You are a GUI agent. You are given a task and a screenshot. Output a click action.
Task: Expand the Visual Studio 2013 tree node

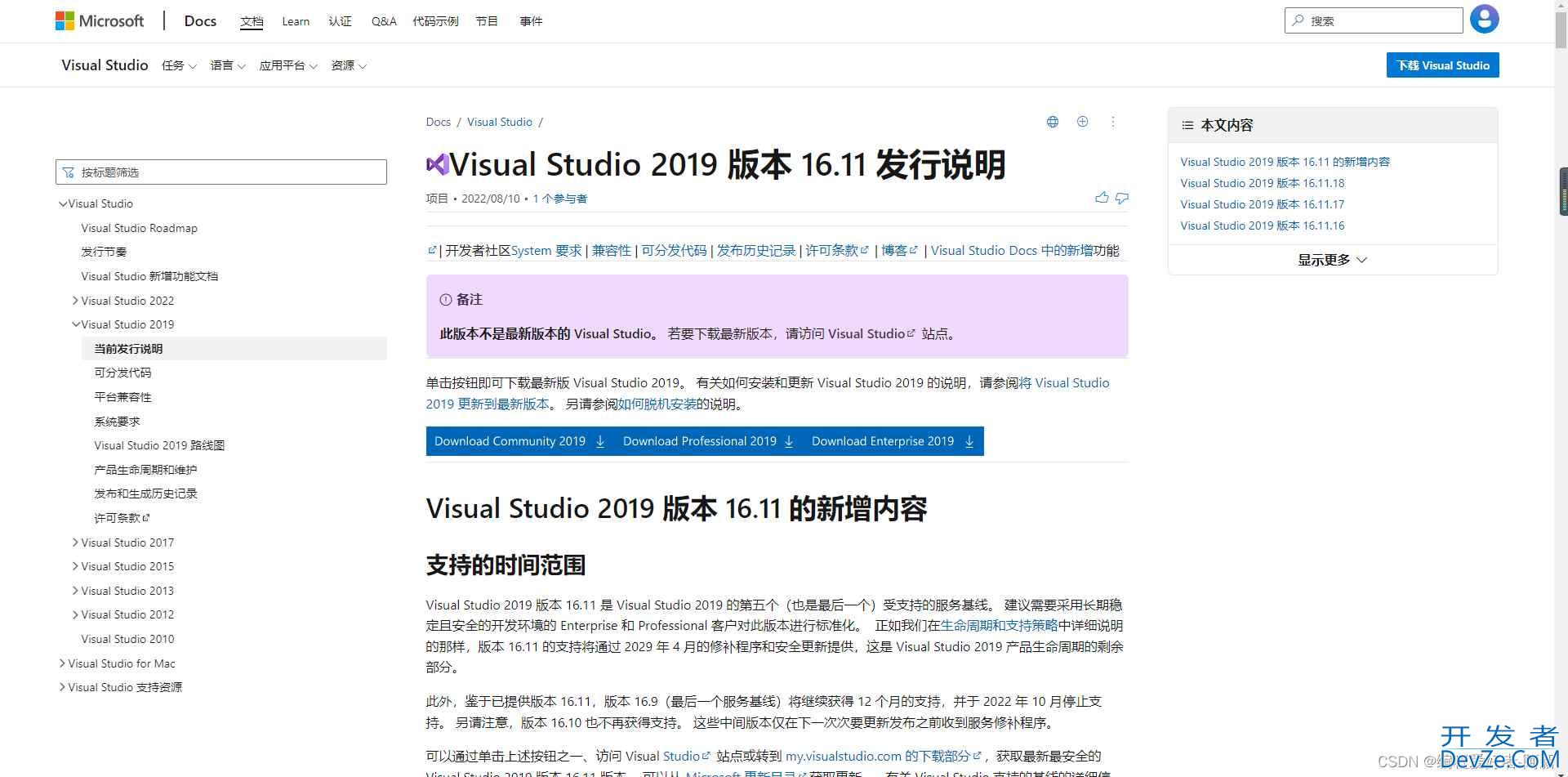point(75,591)
